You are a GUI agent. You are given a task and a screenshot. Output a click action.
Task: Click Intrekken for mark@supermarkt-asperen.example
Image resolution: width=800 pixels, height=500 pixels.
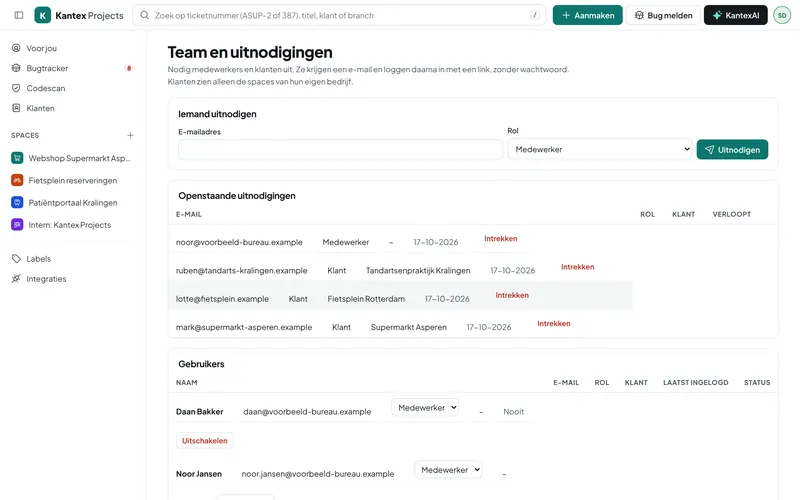tap(554, 323)
